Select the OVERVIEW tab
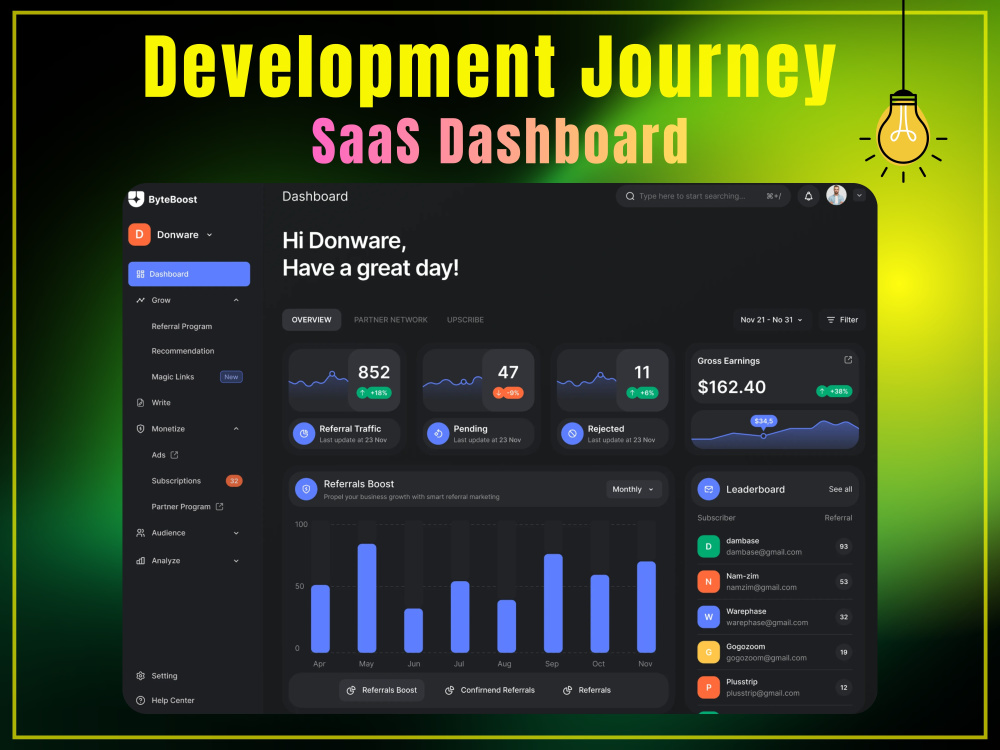This screenshot has width=1000, height=750. [x=311, y=320]
